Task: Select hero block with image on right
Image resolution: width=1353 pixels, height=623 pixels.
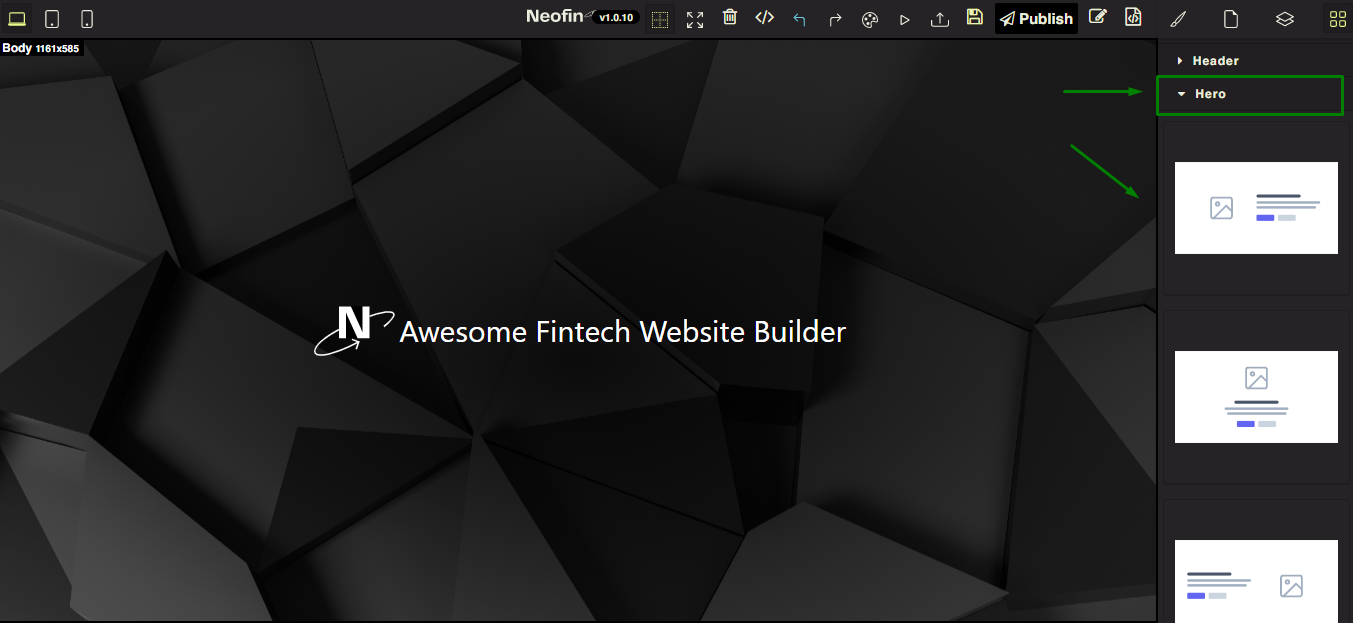Action: coord(1256,581)
